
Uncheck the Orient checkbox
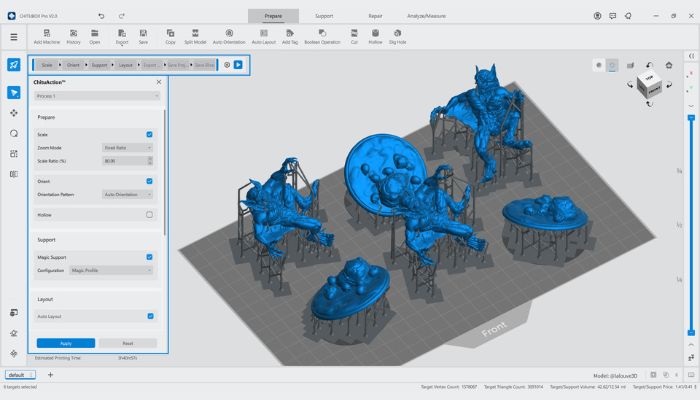[150, 181]
